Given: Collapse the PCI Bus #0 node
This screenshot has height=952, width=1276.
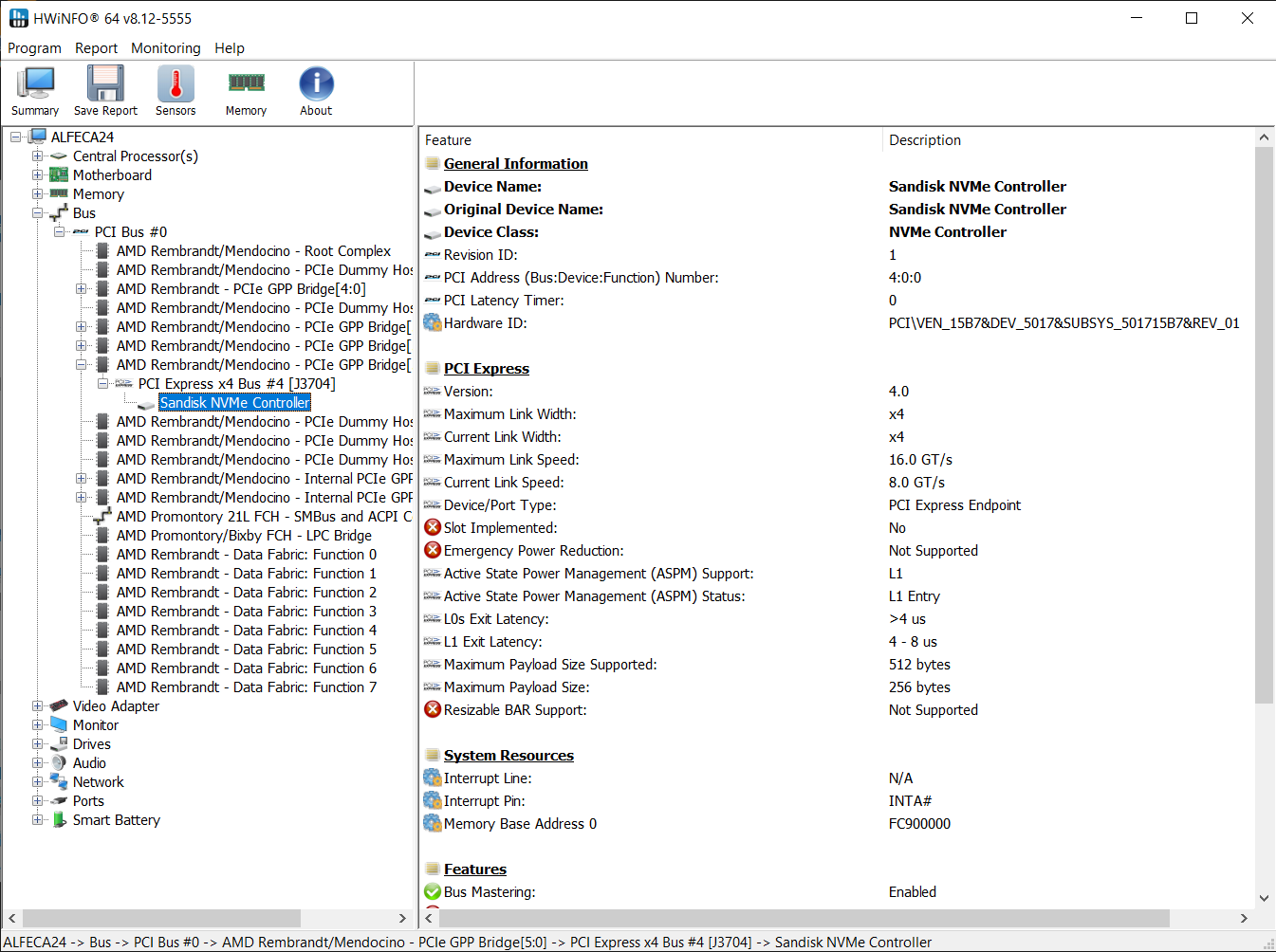Looking at the screenshot, I should 59,231.
